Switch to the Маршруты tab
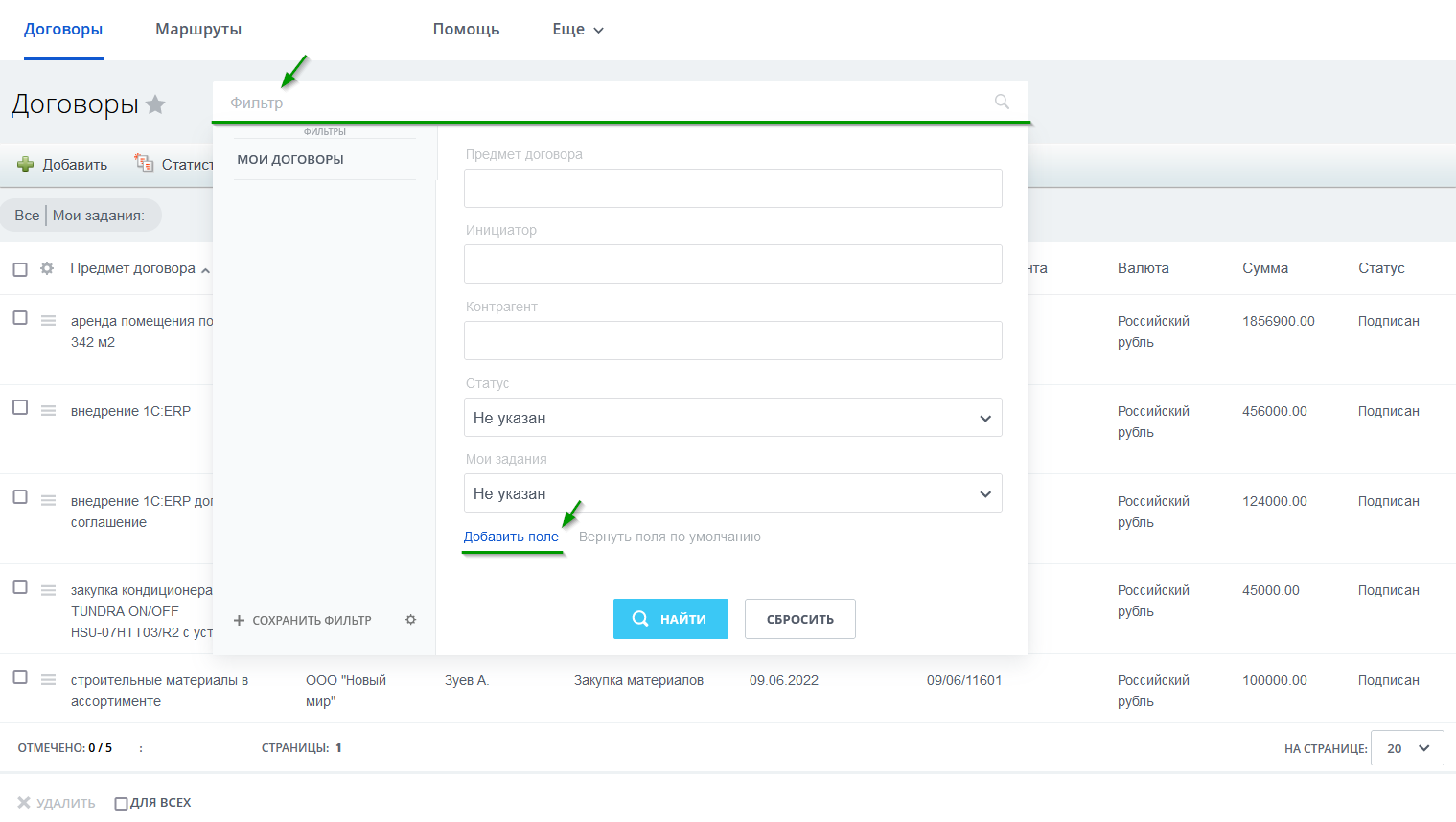Viewport: 1456px width, 822px height. pyautogui.click(x=198, y=30)
